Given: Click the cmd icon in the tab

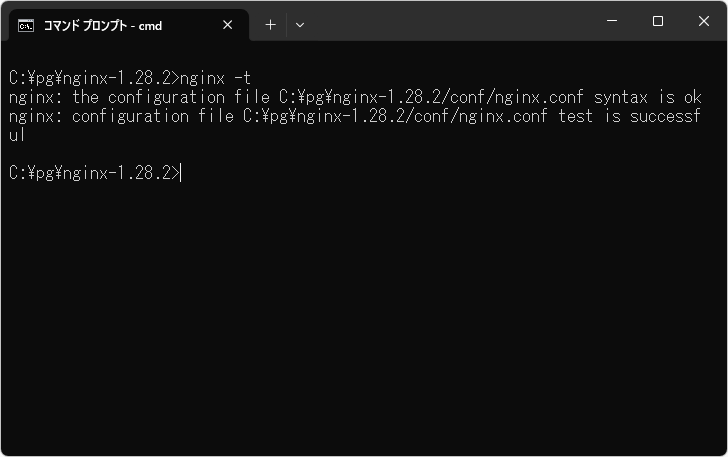Looking at the screenshot, I should click(25, 25).
